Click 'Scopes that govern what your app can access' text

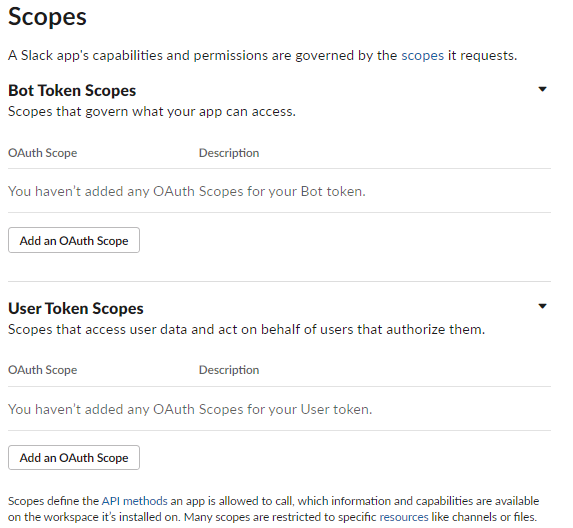pos(152,111)
